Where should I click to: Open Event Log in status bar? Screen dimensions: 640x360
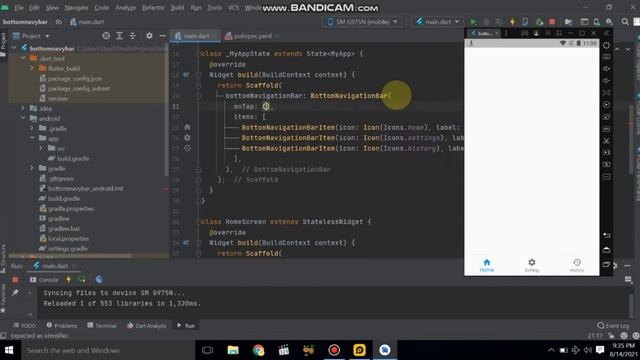[x=613, y=326]
